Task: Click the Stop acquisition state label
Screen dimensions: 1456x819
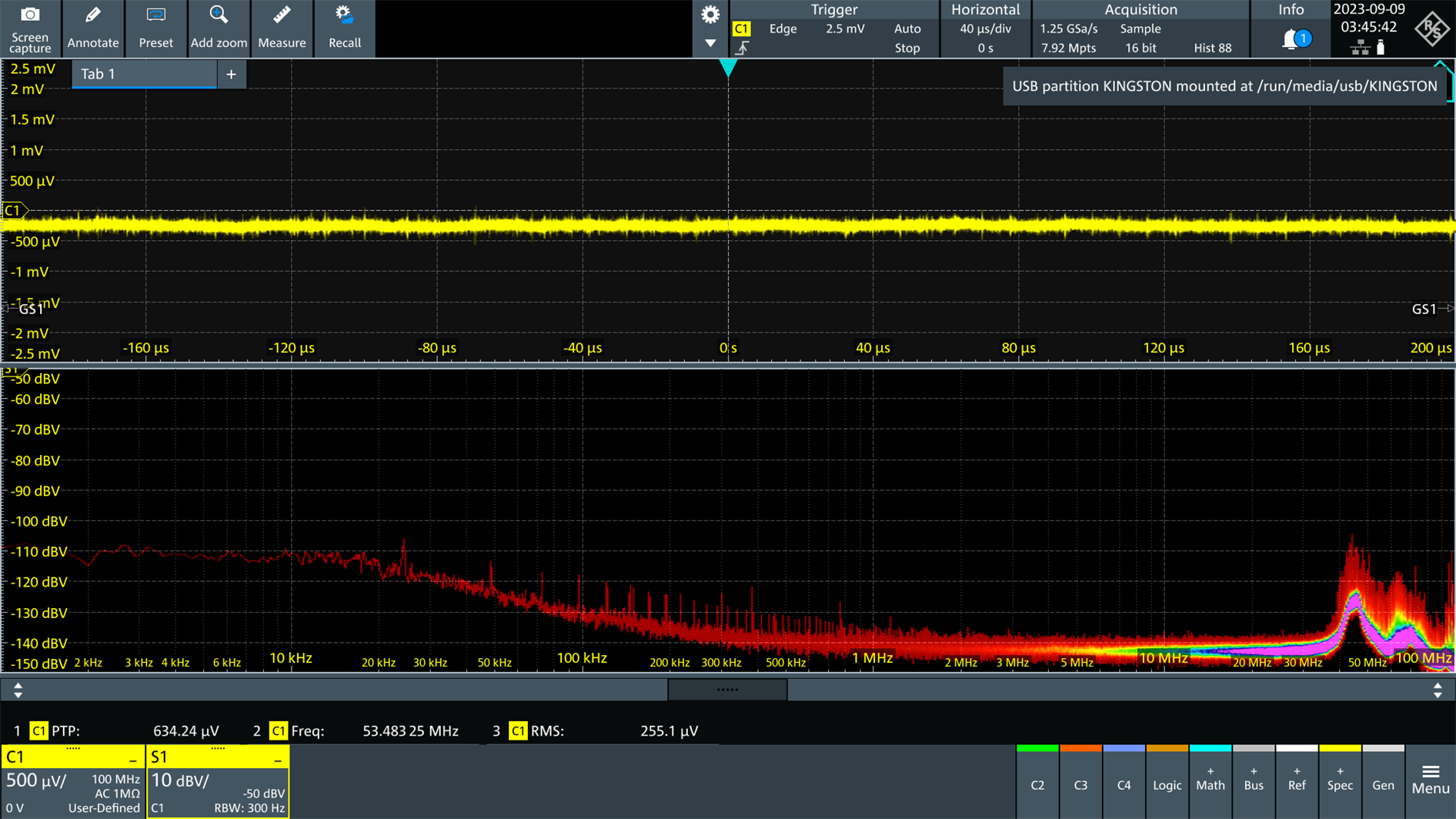Action: point(907,48)
